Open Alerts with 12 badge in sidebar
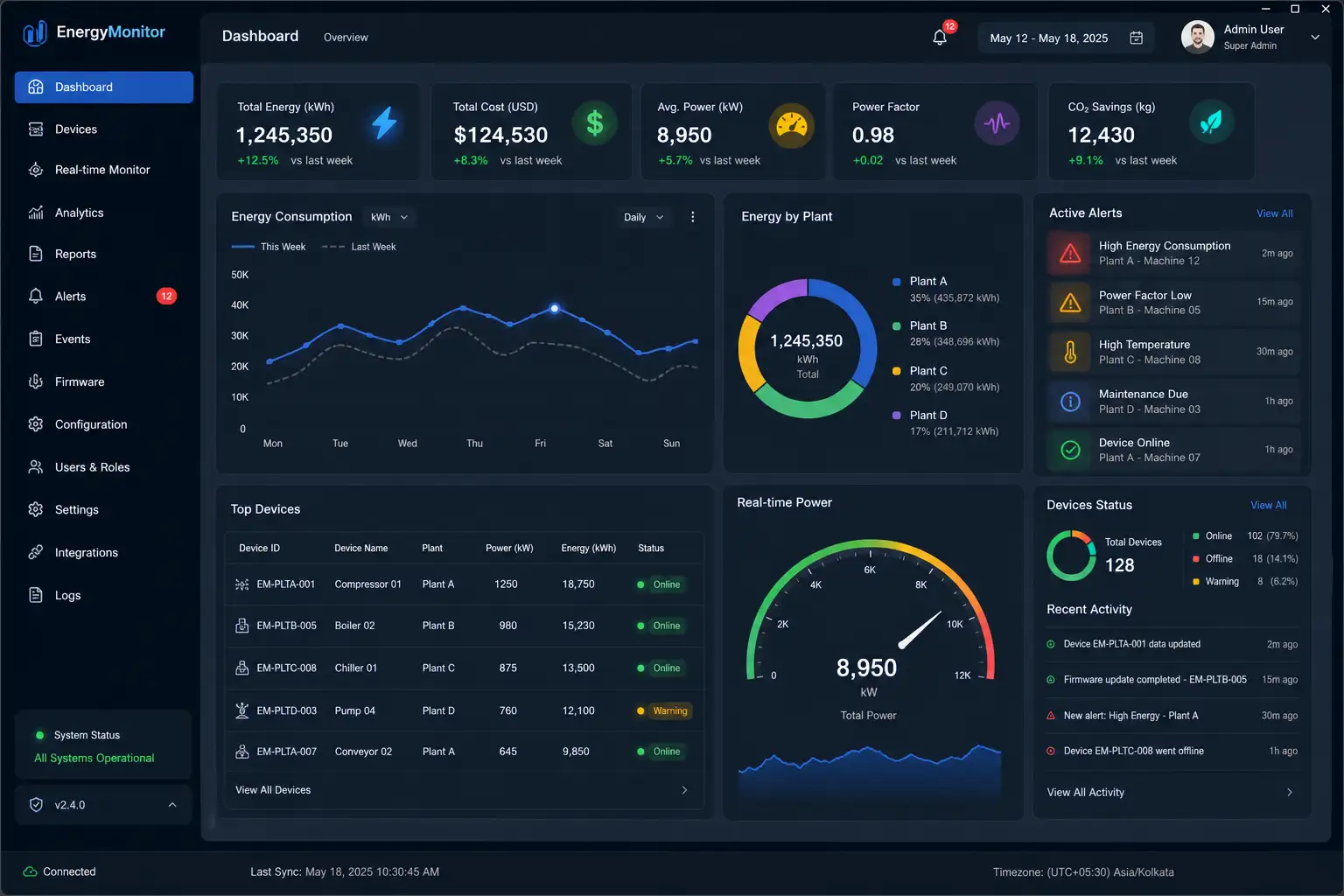The height and width of the screenshot is (896, 1344). tap(104, 297)
